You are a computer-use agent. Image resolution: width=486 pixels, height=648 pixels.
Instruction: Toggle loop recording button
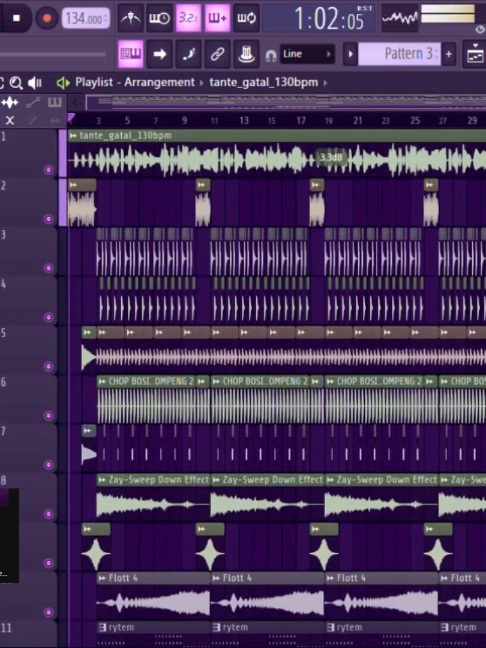pos(246,18)
